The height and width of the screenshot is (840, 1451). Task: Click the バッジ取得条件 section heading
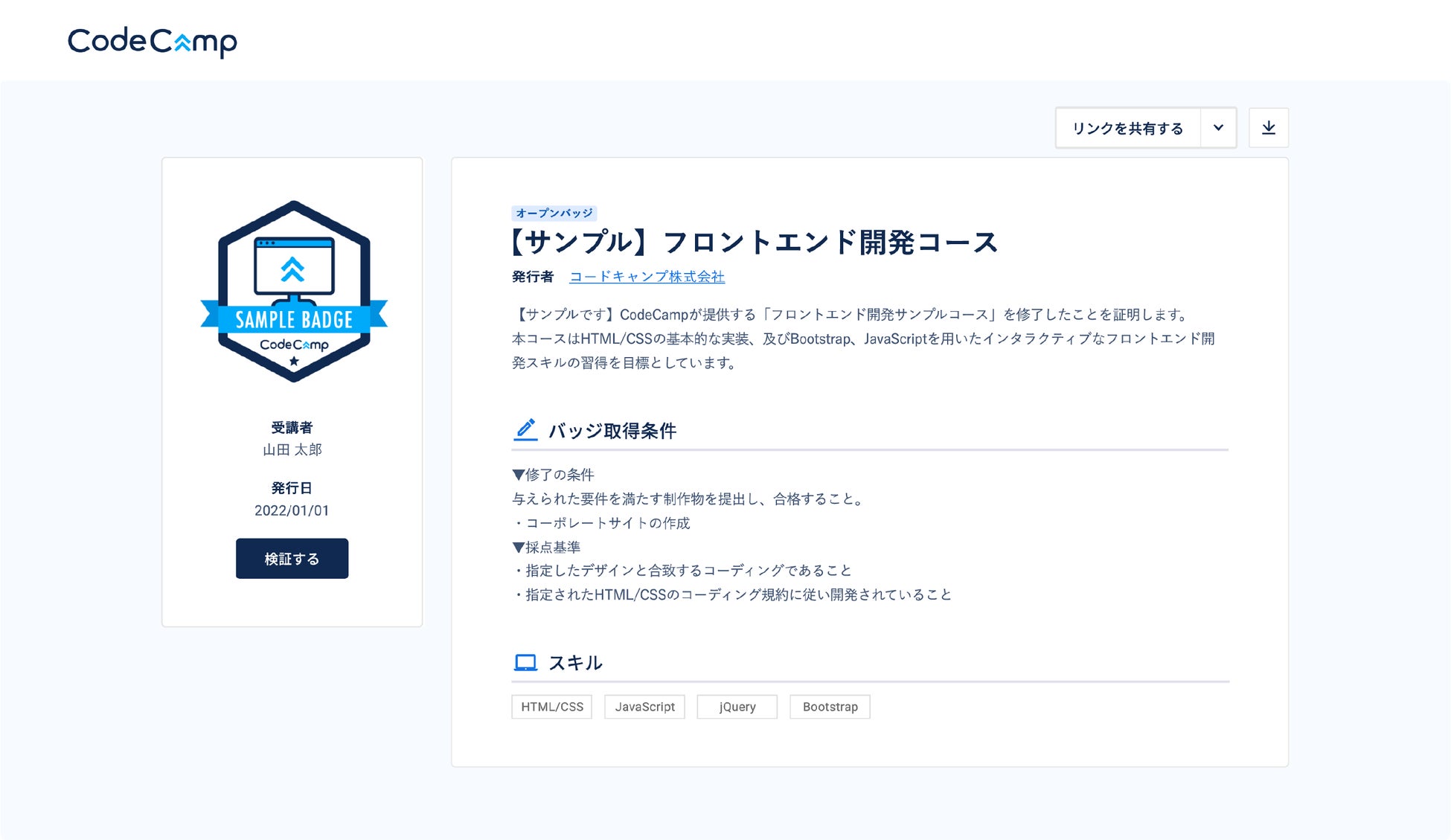pyautogui.click(x=612, y=431)
